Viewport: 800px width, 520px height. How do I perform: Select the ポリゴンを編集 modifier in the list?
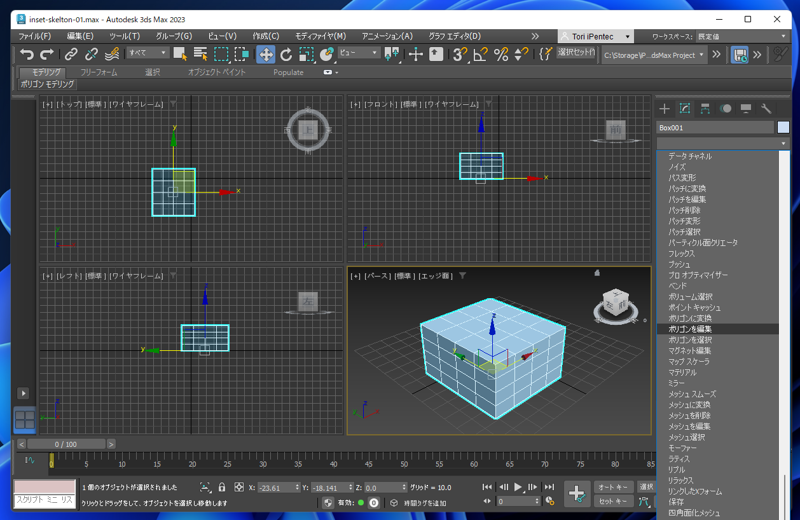point(717,329)
